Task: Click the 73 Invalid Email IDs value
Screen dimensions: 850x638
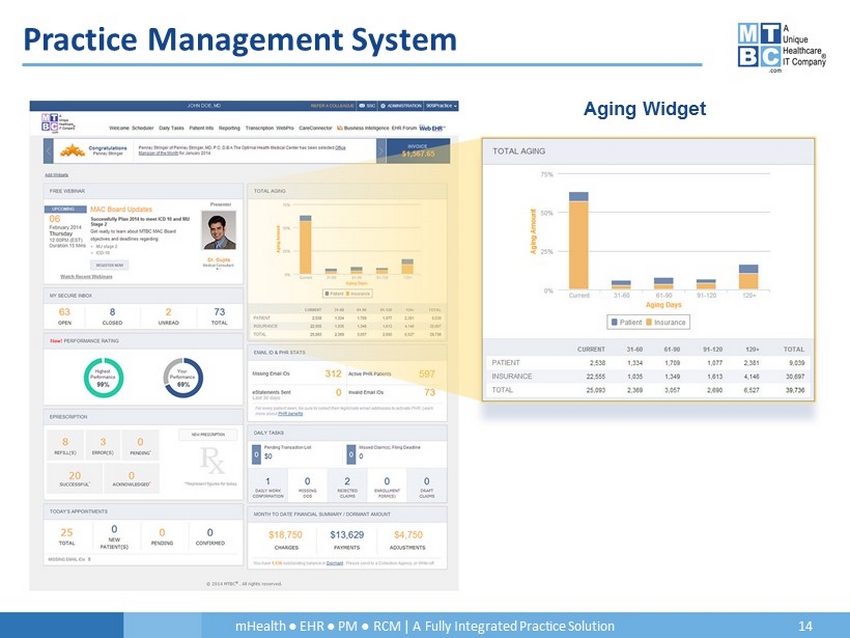Action: tap(429, 392)
